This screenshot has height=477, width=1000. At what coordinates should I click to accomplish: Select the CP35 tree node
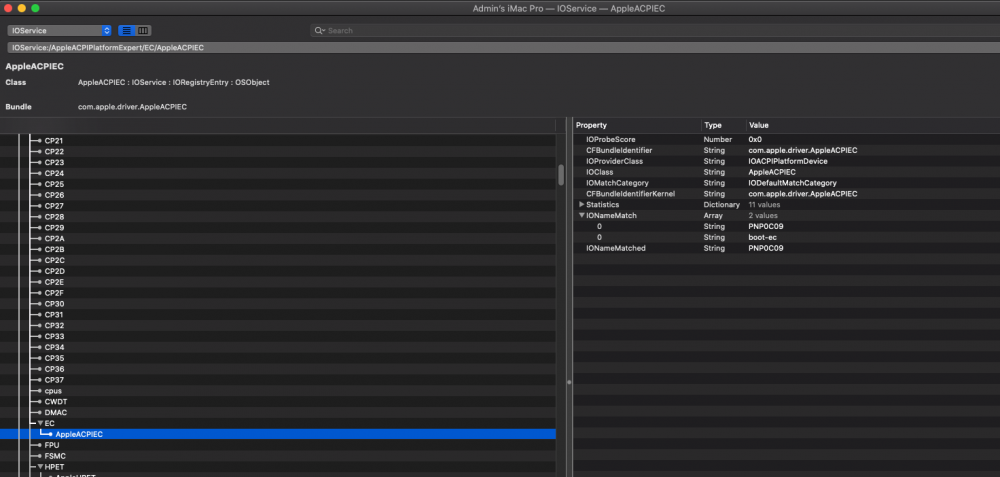point(54,358)
